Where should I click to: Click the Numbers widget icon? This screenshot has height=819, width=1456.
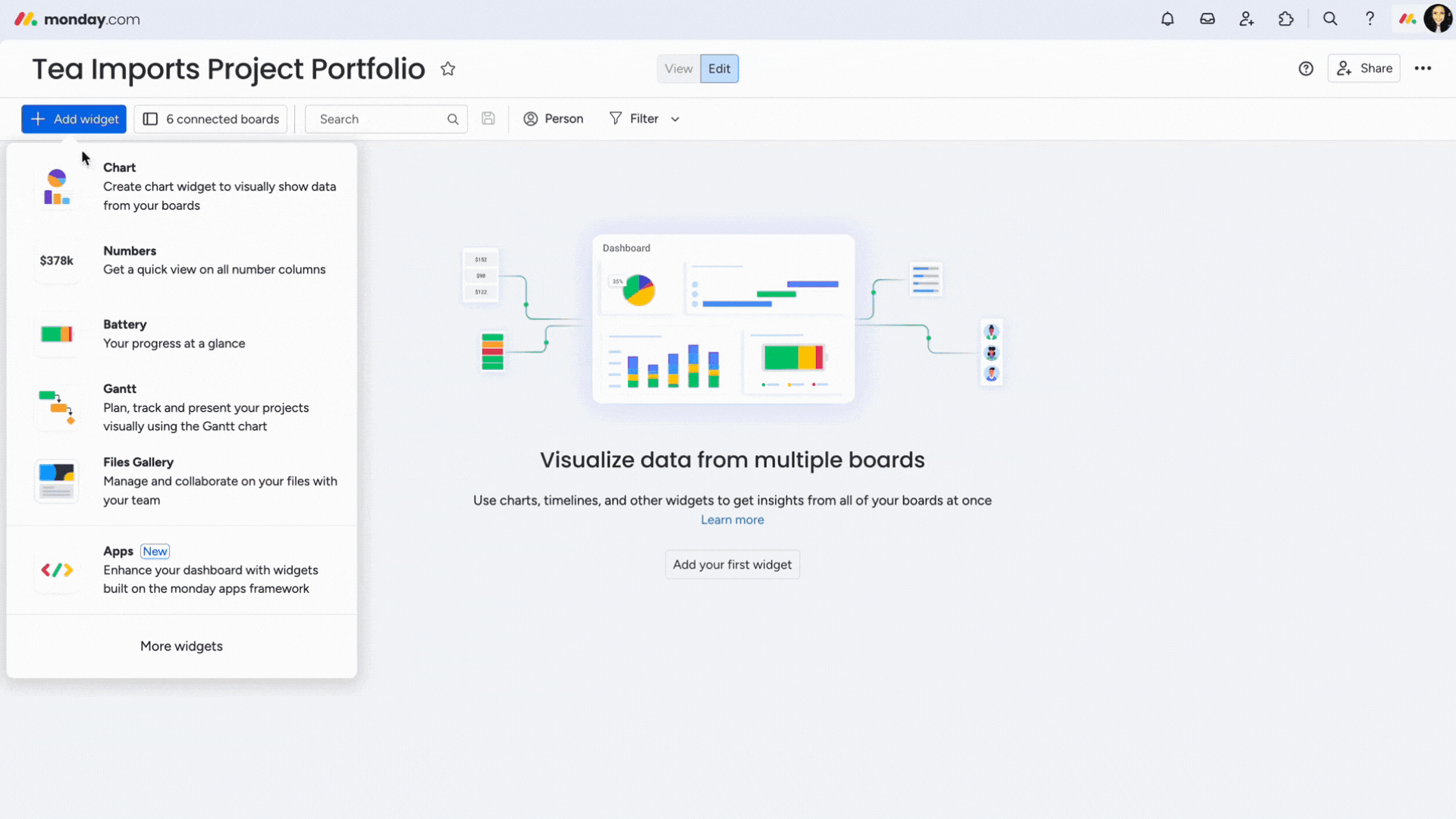click(x=56, y=260)
